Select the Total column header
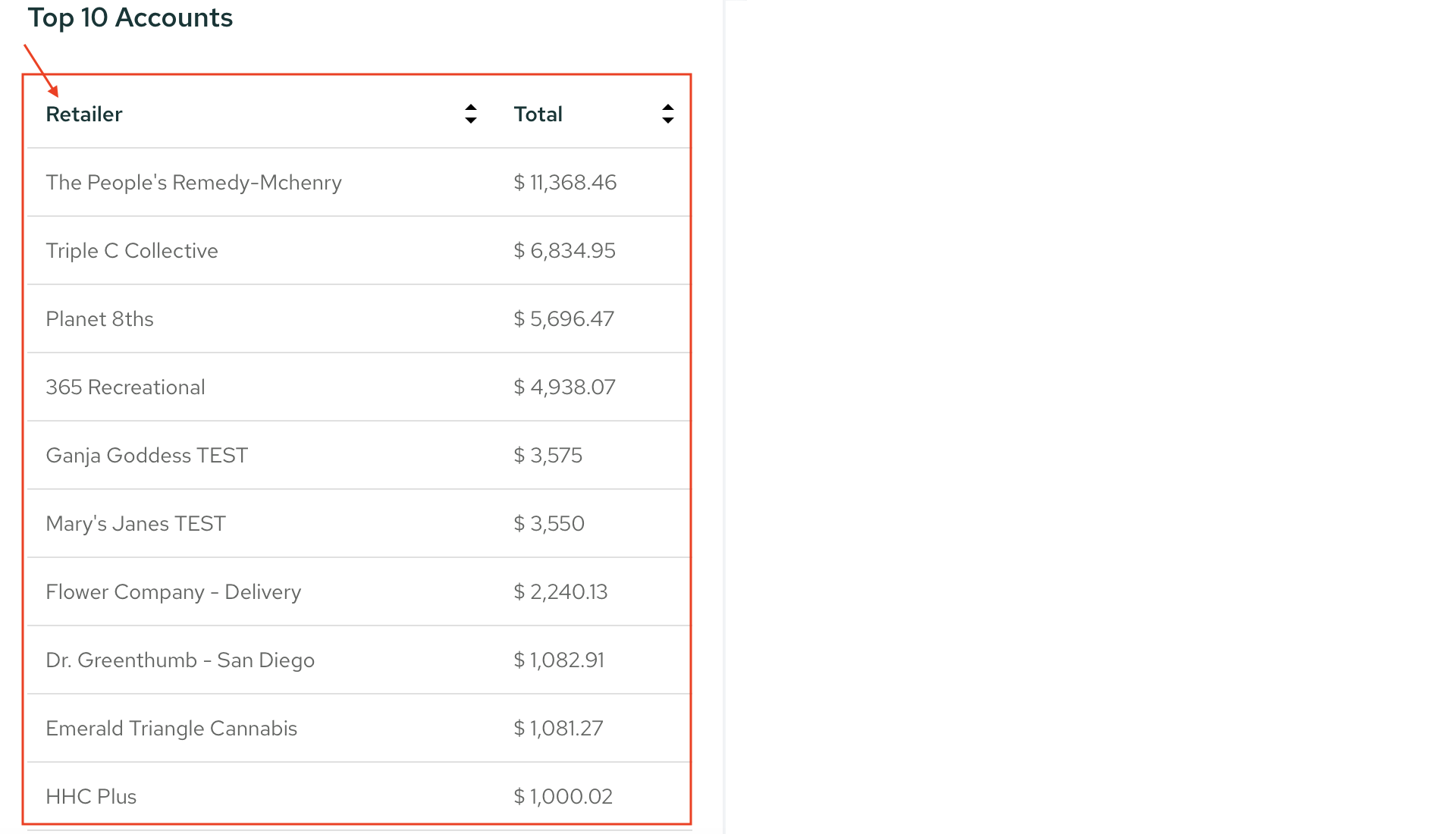Screen dimensions: 1456x834 [538, 114]
